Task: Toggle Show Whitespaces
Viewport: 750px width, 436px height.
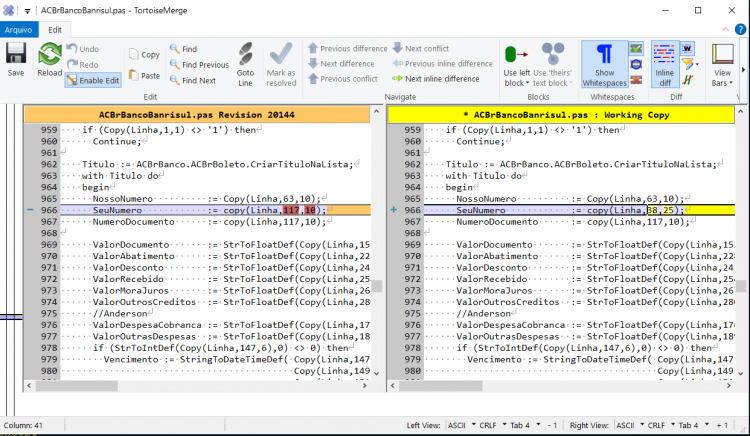Action: [605, 65]
